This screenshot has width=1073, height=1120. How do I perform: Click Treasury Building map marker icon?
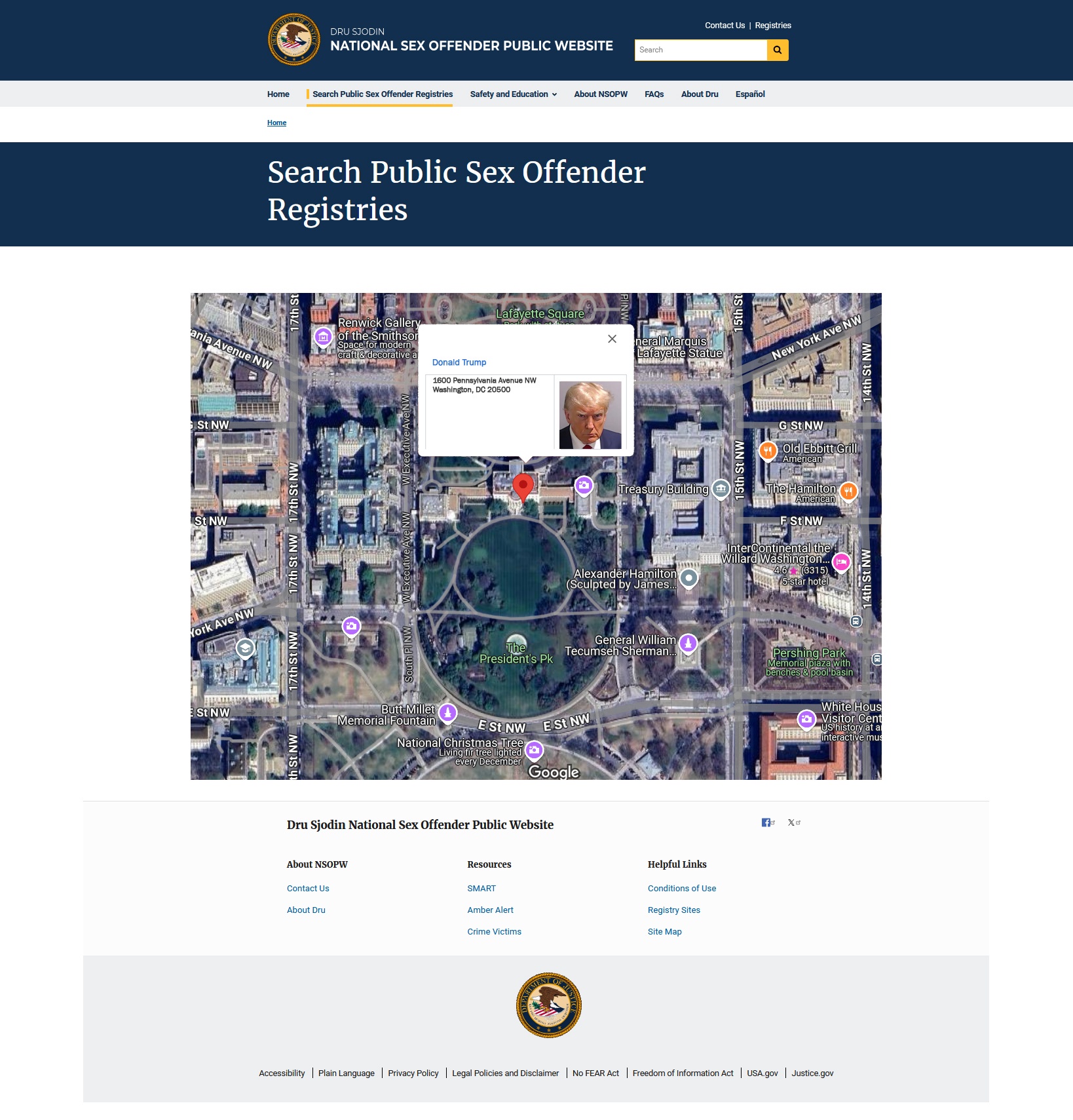click(721, 489)
